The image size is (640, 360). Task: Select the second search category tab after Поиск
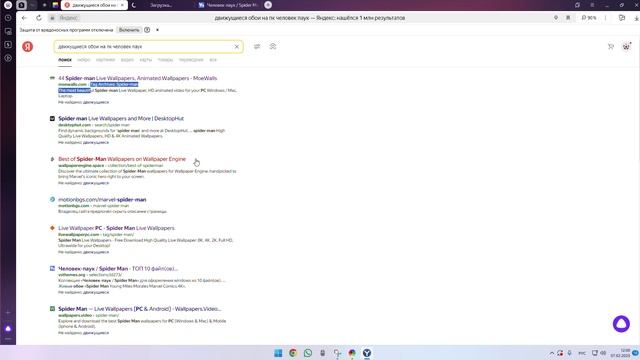point(84,60)
